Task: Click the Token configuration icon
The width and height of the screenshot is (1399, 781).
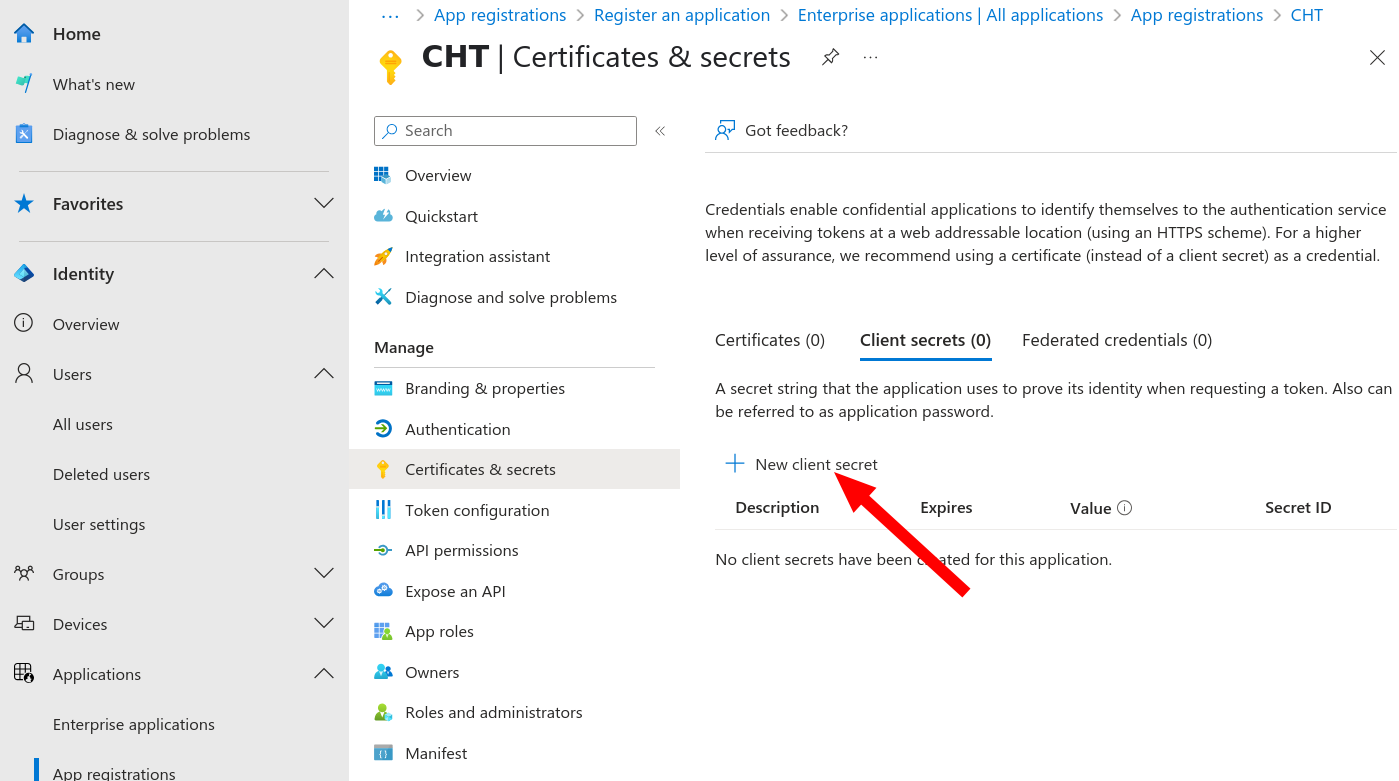Action: [x=383, y=510]
